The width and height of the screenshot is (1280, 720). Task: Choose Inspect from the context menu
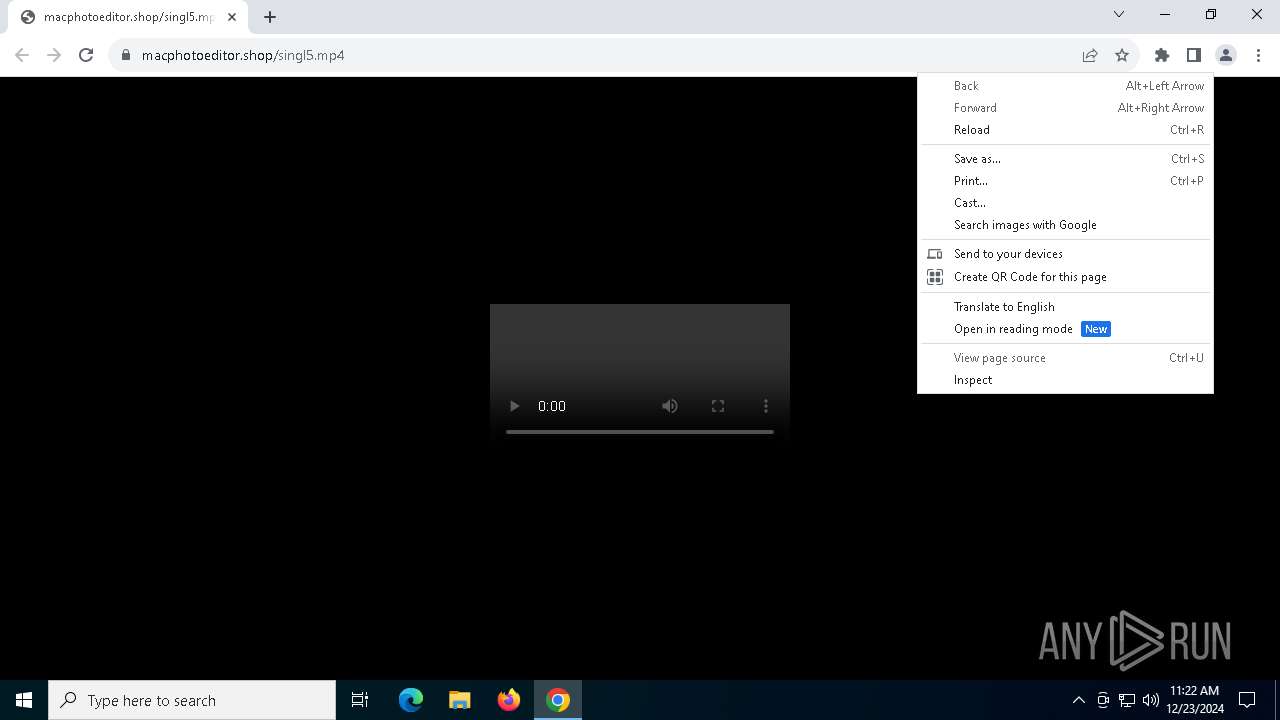click(x=1065, y=380)
